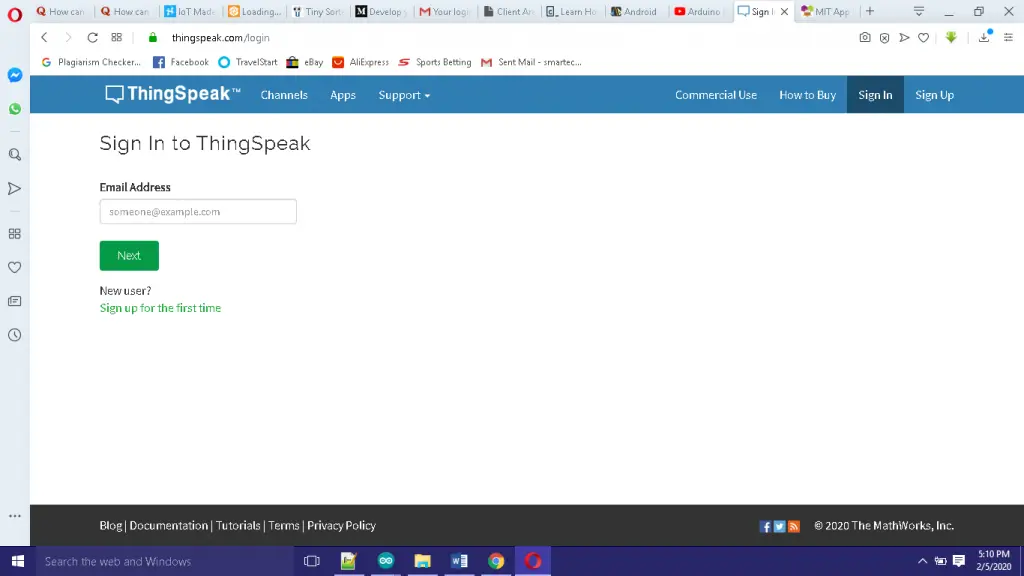The width and height of the screenshot is (1024, 576).
Task: Open the green download extension icon
Action: (951, 38)
